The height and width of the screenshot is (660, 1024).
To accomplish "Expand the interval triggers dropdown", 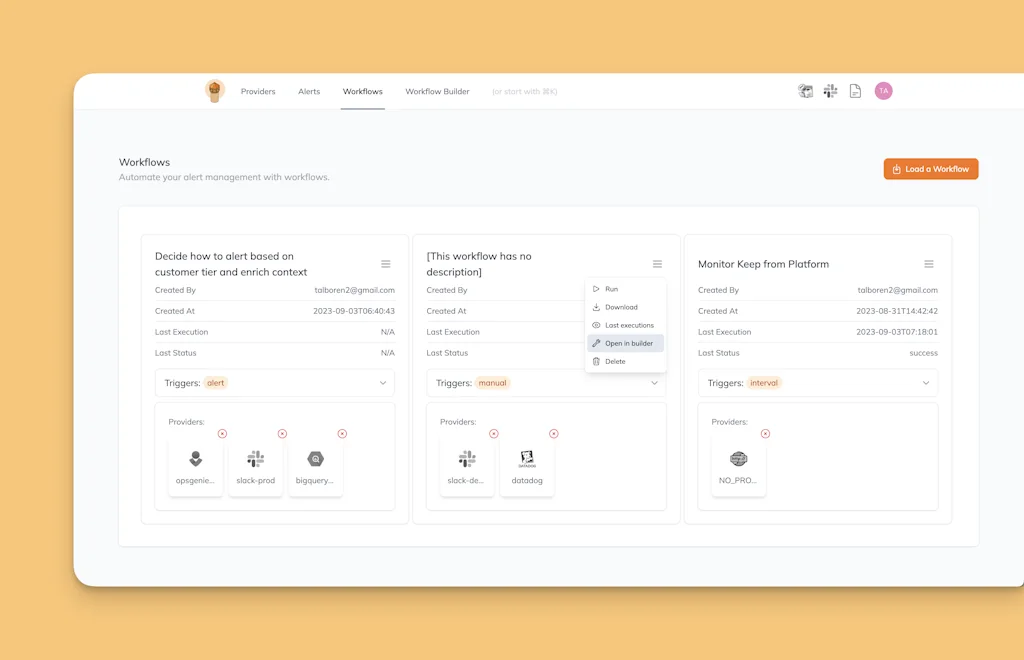I will point(926,383).
